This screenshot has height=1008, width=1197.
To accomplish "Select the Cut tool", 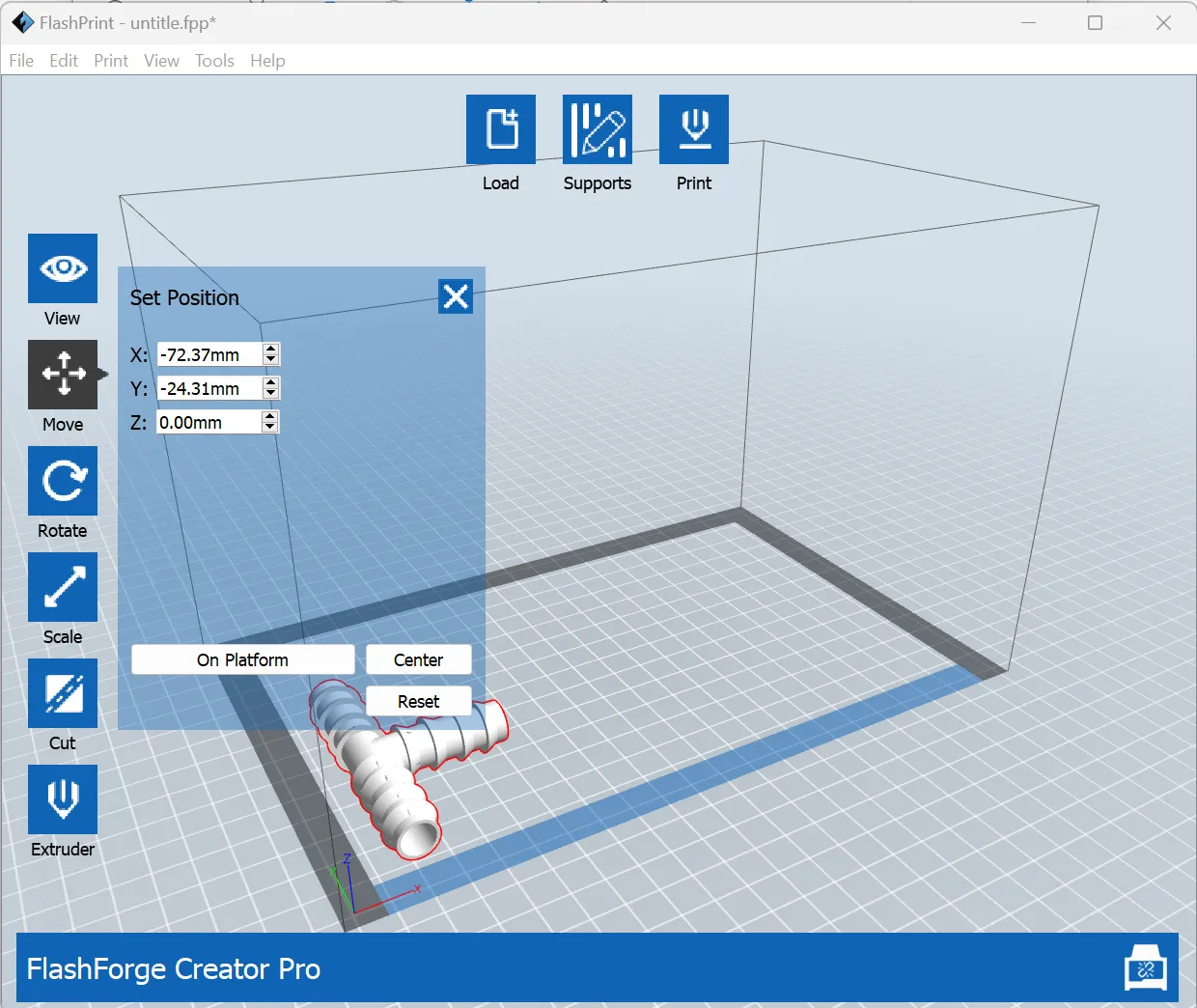I will coord(63,693).
